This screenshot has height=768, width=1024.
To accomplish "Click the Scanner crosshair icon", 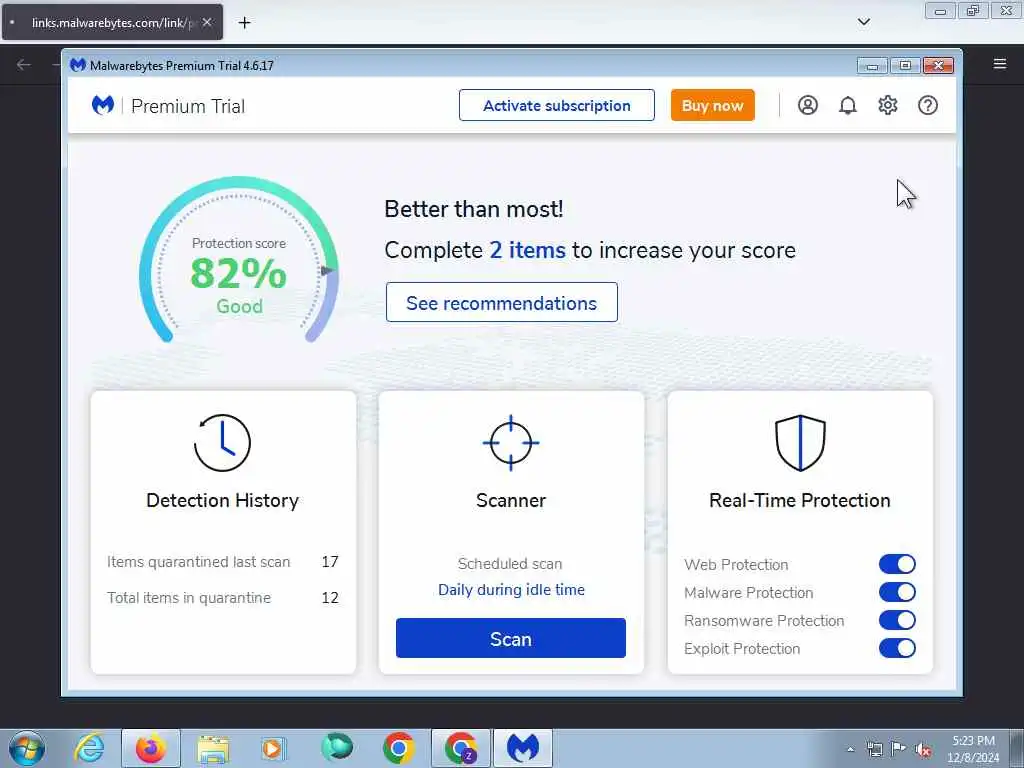I will pyautogui.click(x=511, y=443).
